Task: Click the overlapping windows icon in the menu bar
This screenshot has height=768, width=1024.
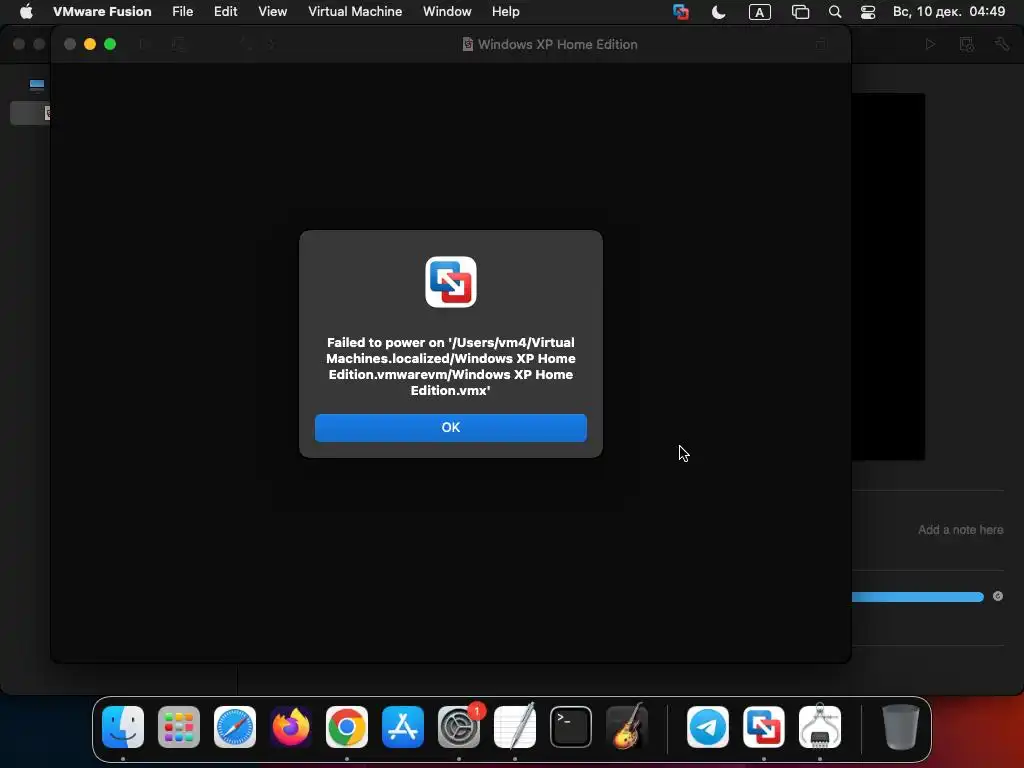Action: [x=800, y=12]
